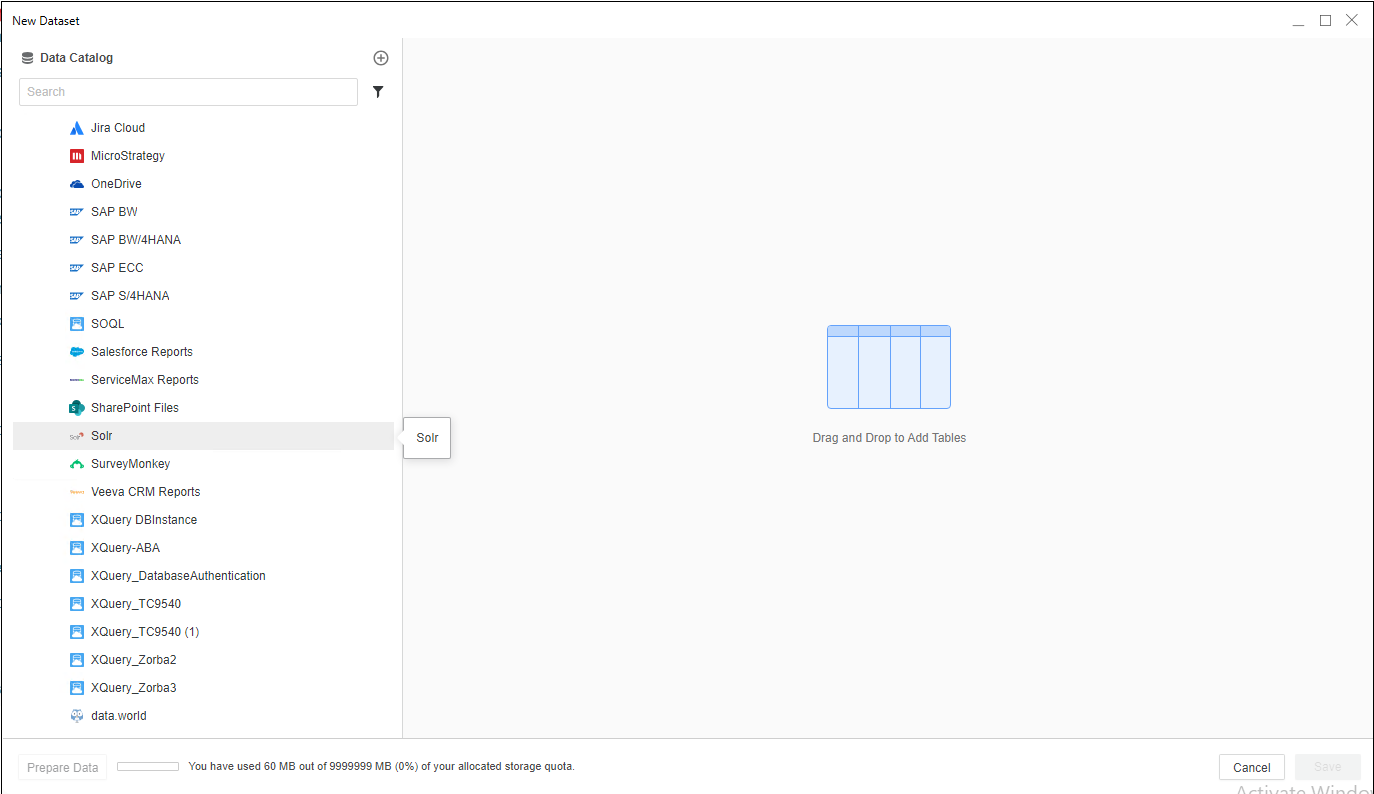The width and height of the screenshot is (1374, 794).
Task: Click the Data Catalog database icon
Action: [27, 58]
